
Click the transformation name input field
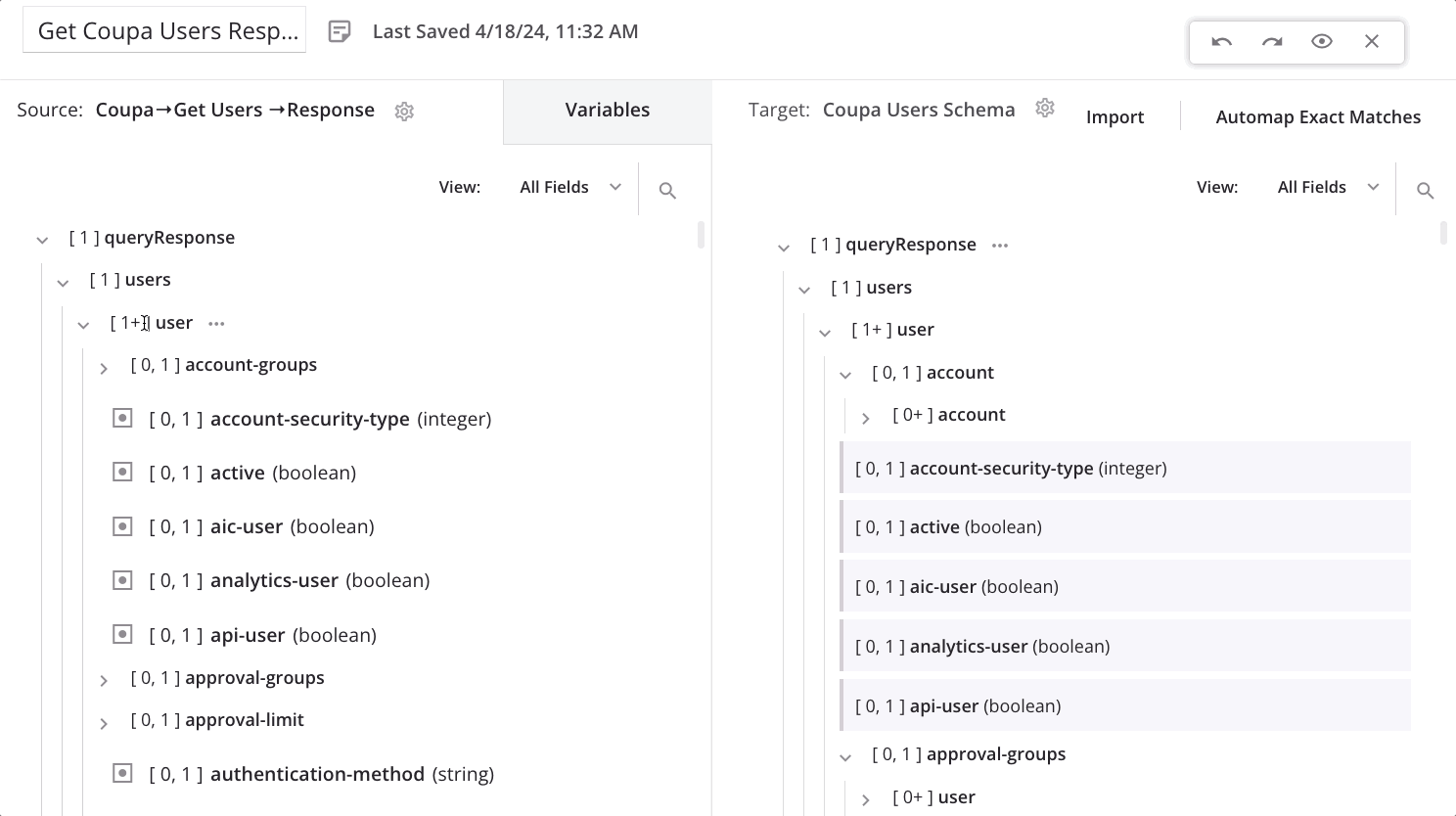click(164, 31)
